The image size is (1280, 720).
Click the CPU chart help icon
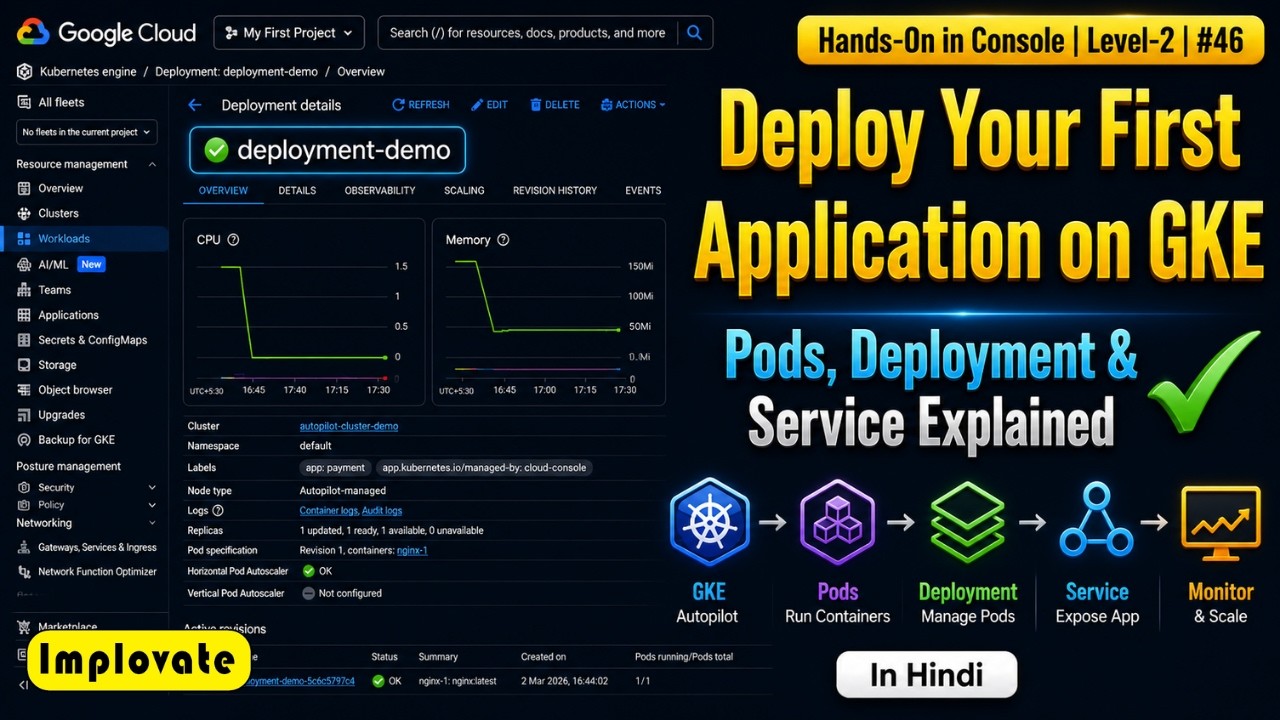click(x=234, y=240)
